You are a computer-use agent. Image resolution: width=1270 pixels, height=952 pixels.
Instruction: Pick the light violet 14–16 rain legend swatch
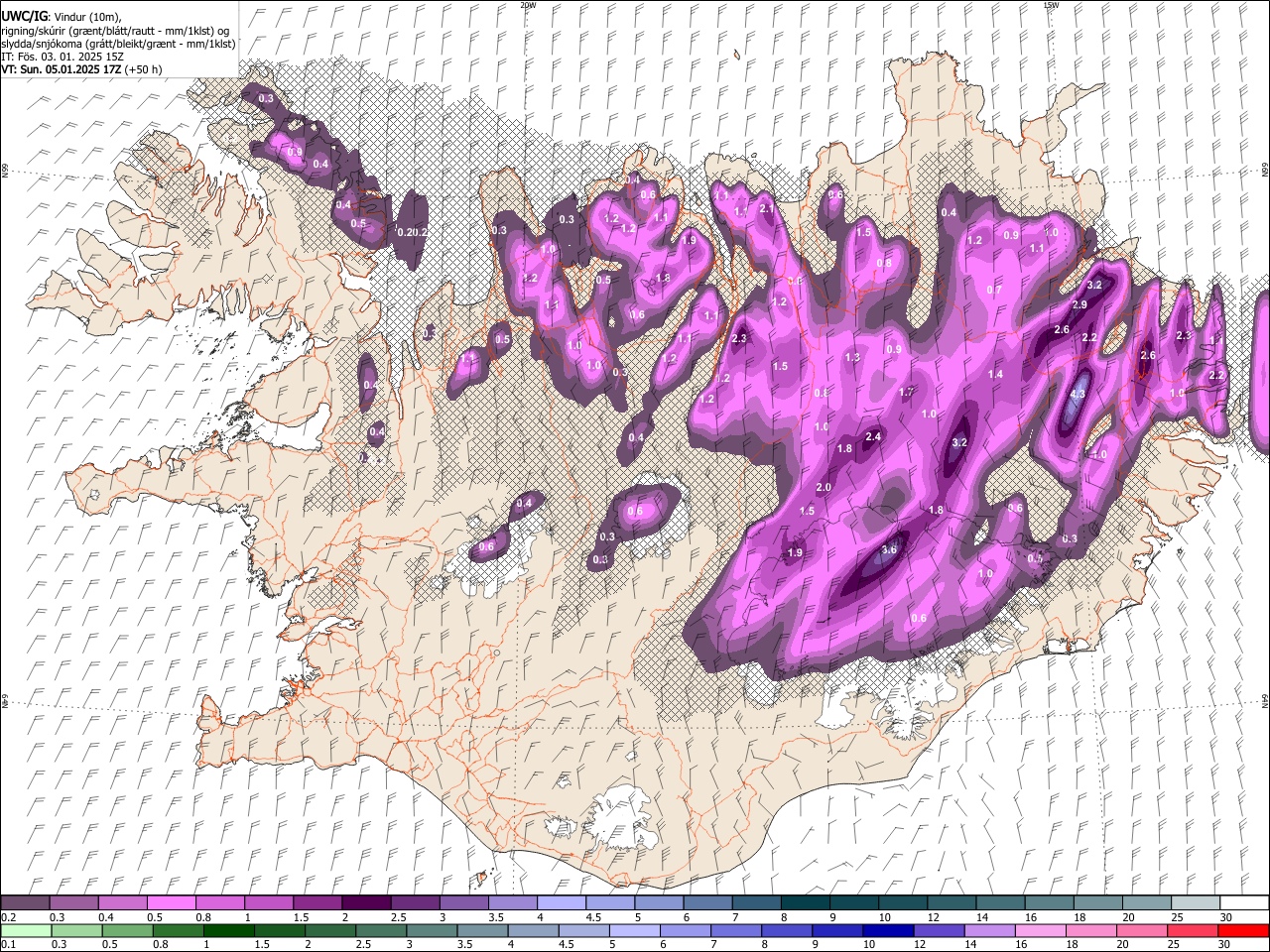(989, 930)
